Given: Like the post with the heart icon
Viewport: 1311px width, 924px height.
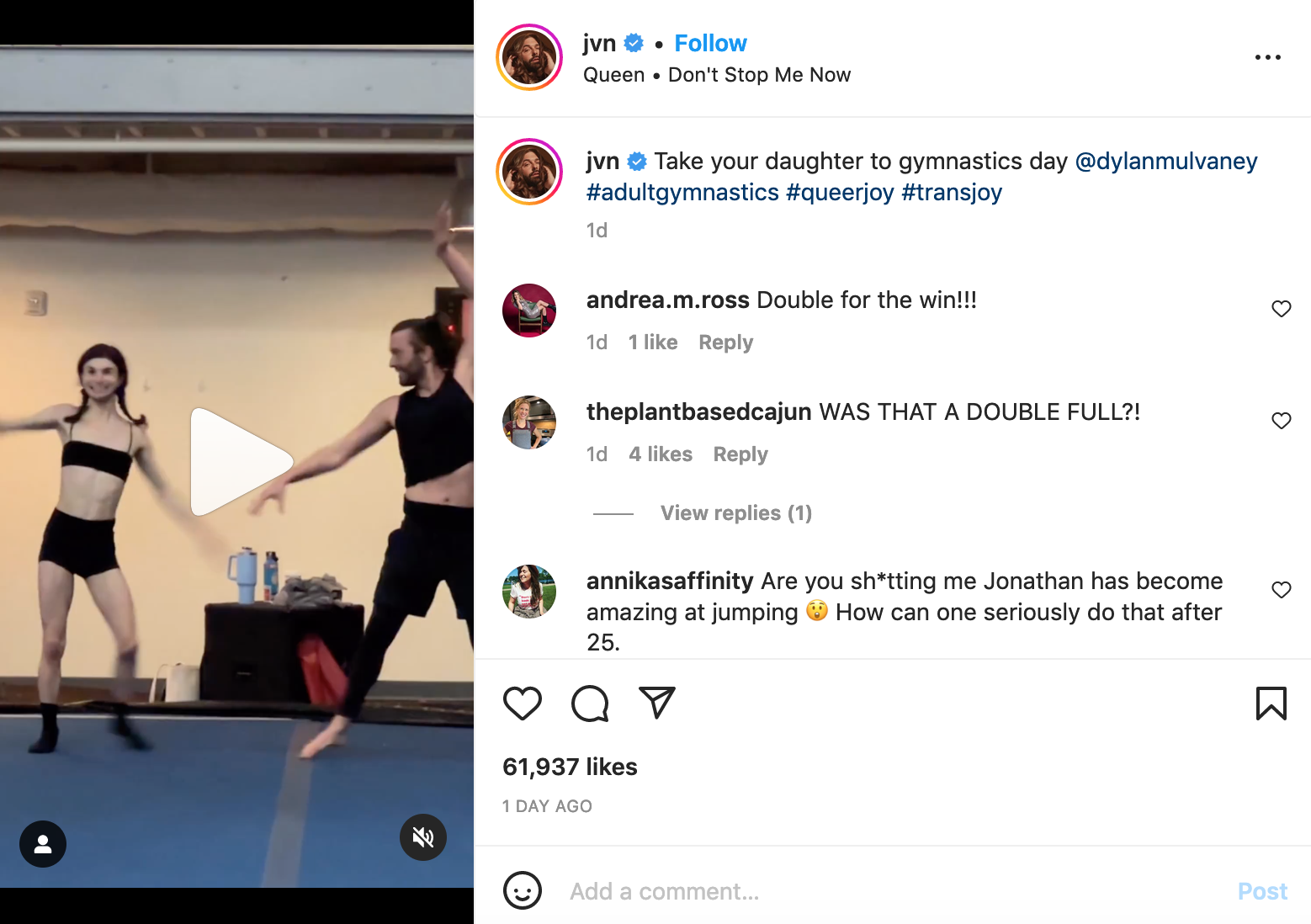Looking at the screenshot, I should pos(522,704).
